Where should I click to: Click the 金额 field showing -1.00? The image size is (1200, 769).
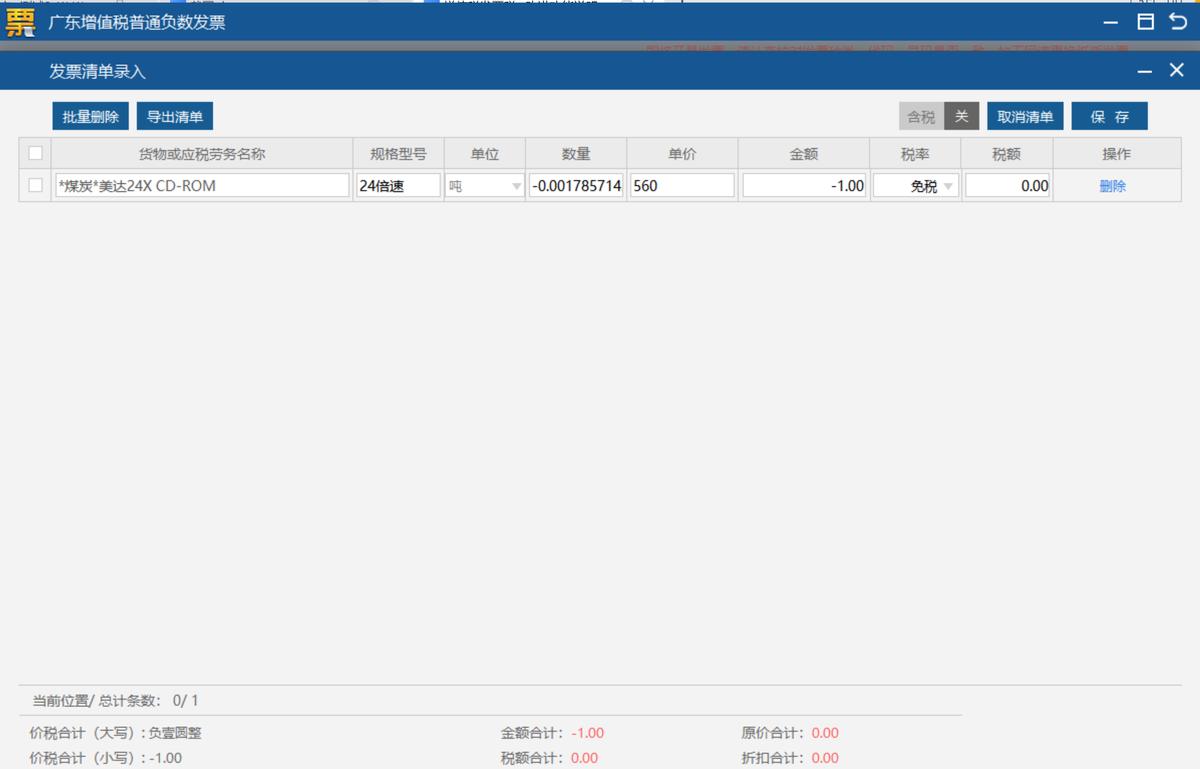click(x=804, y=185)
